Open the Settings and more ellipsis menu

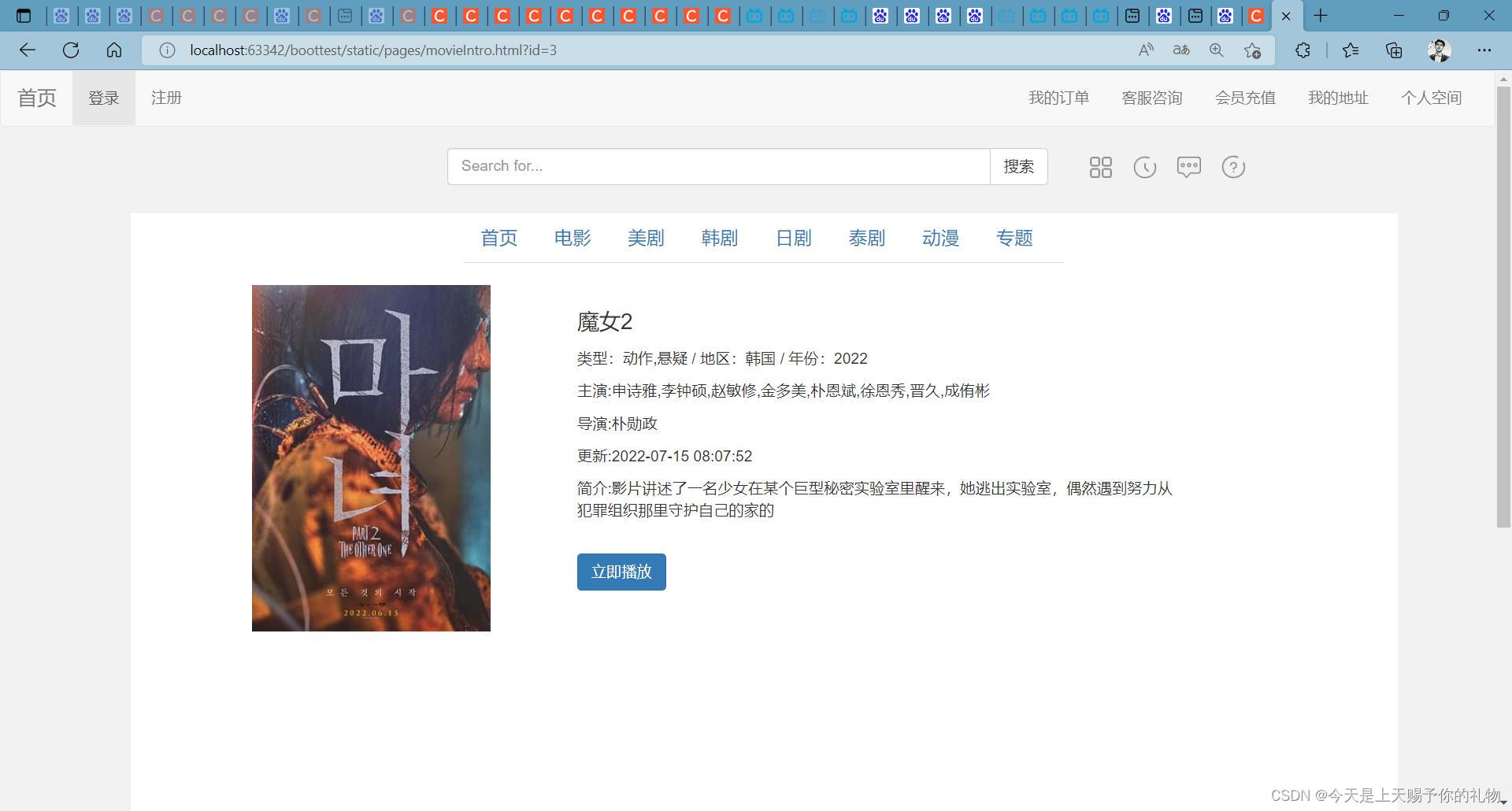point(1484,50)
